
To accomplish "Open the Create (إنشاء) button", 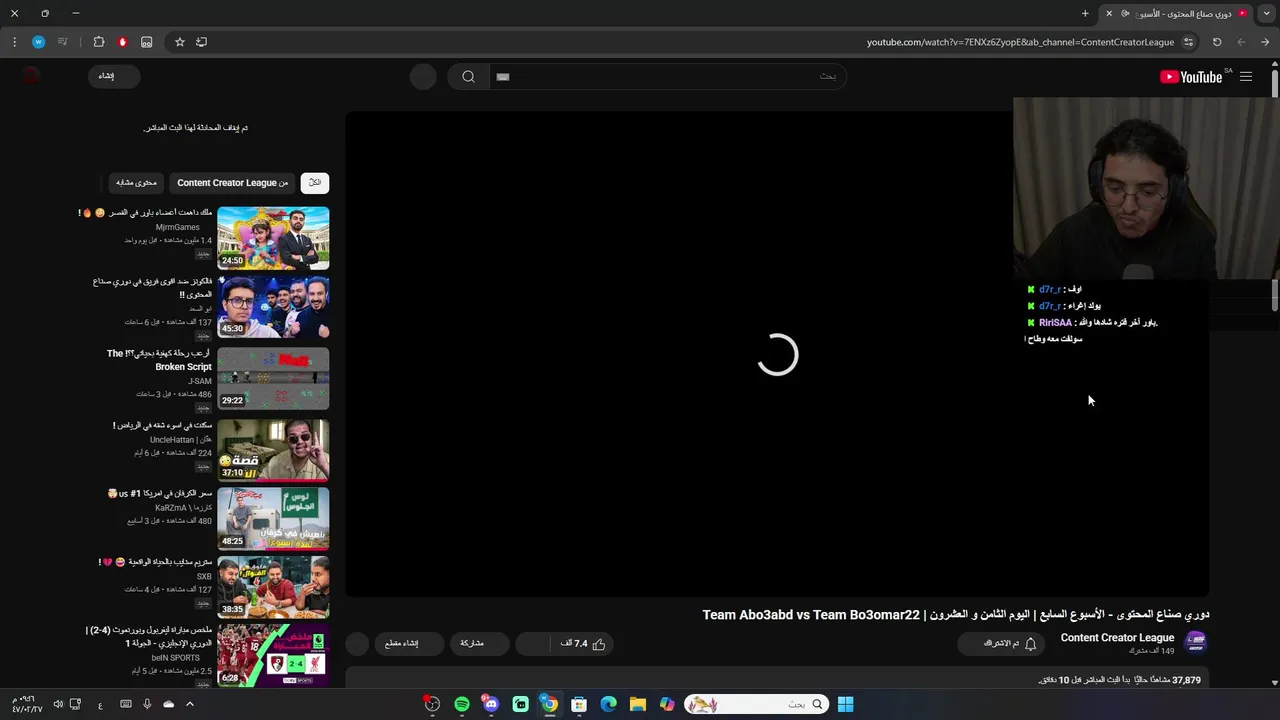I will point(113,76).
